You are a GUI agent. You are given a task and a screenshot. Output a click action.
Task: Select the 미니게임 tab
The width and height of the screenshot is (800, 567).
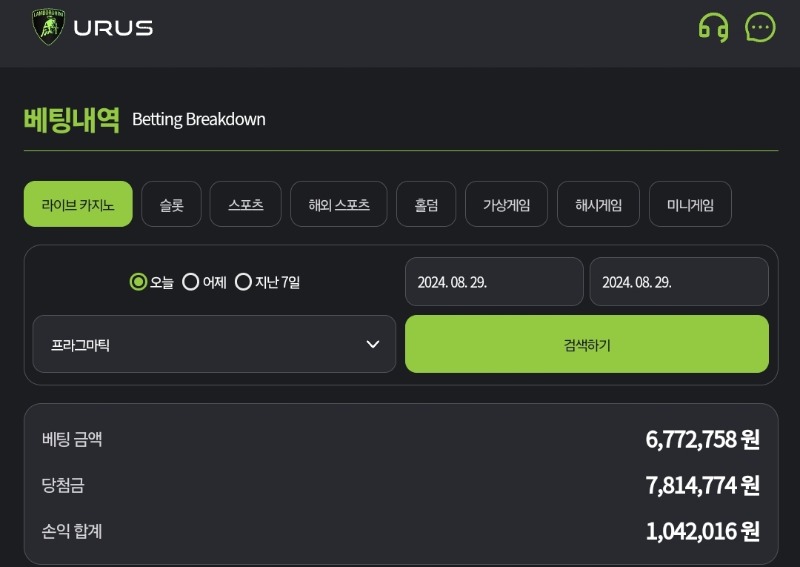click(x=690, y=204)
